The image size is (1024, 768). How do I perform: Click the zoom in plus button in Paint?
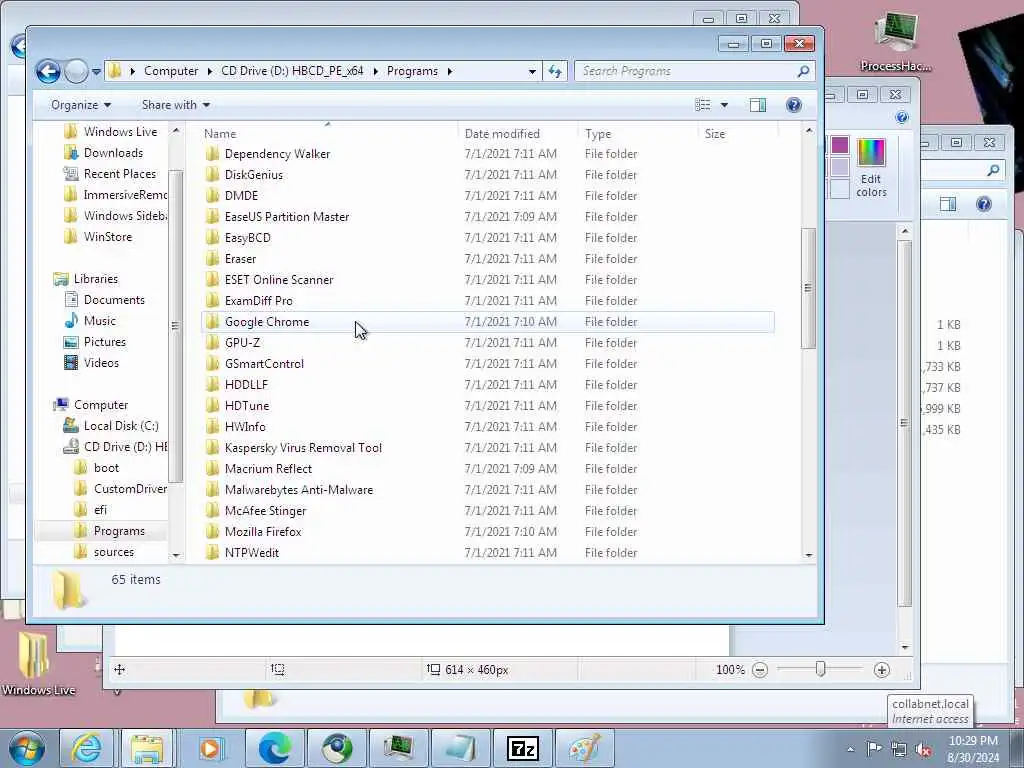click(x=882, y=669)
